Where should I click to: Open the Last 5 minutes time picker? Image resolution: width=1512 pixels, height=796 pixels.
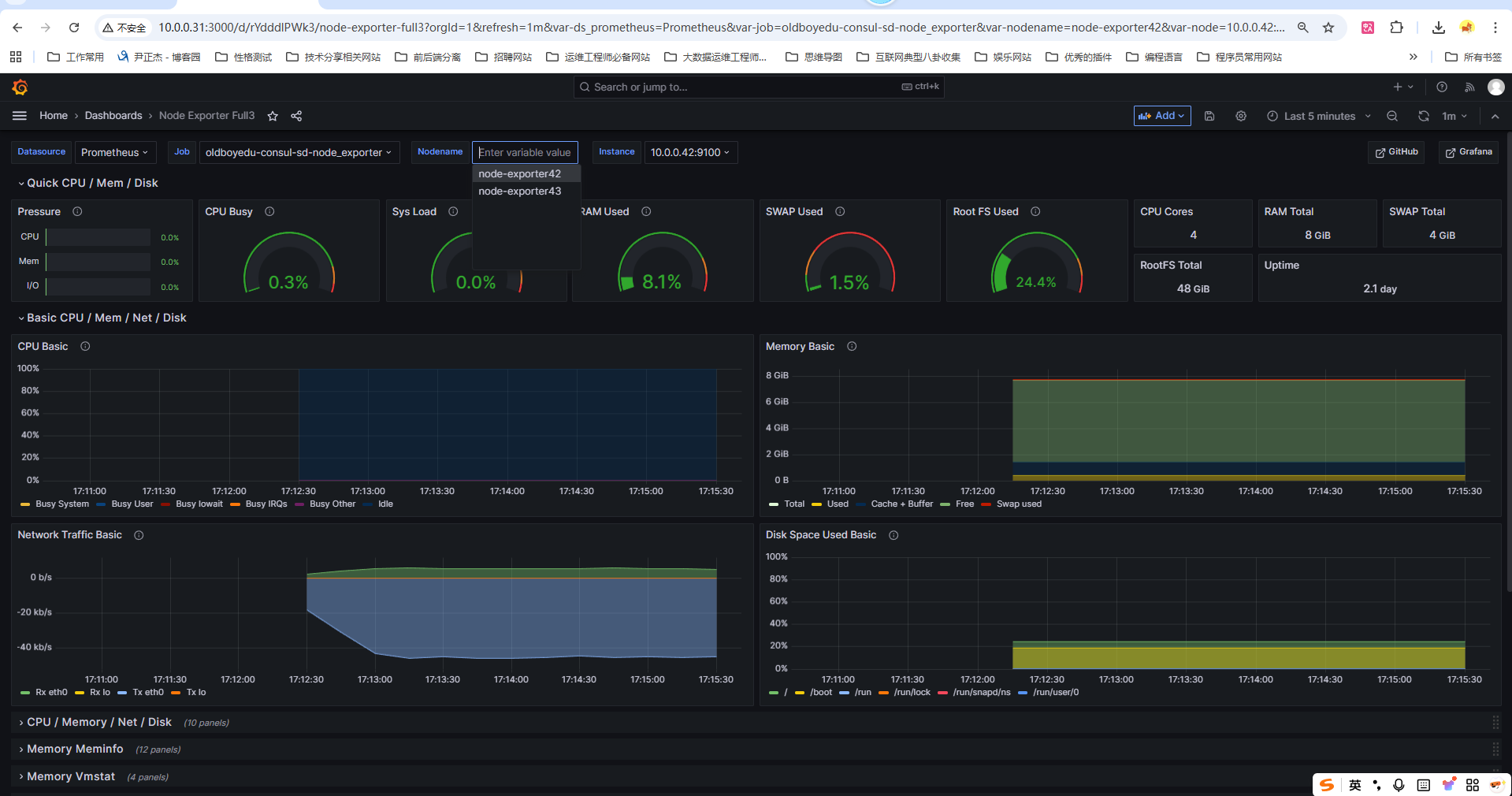pos(1319,116)
